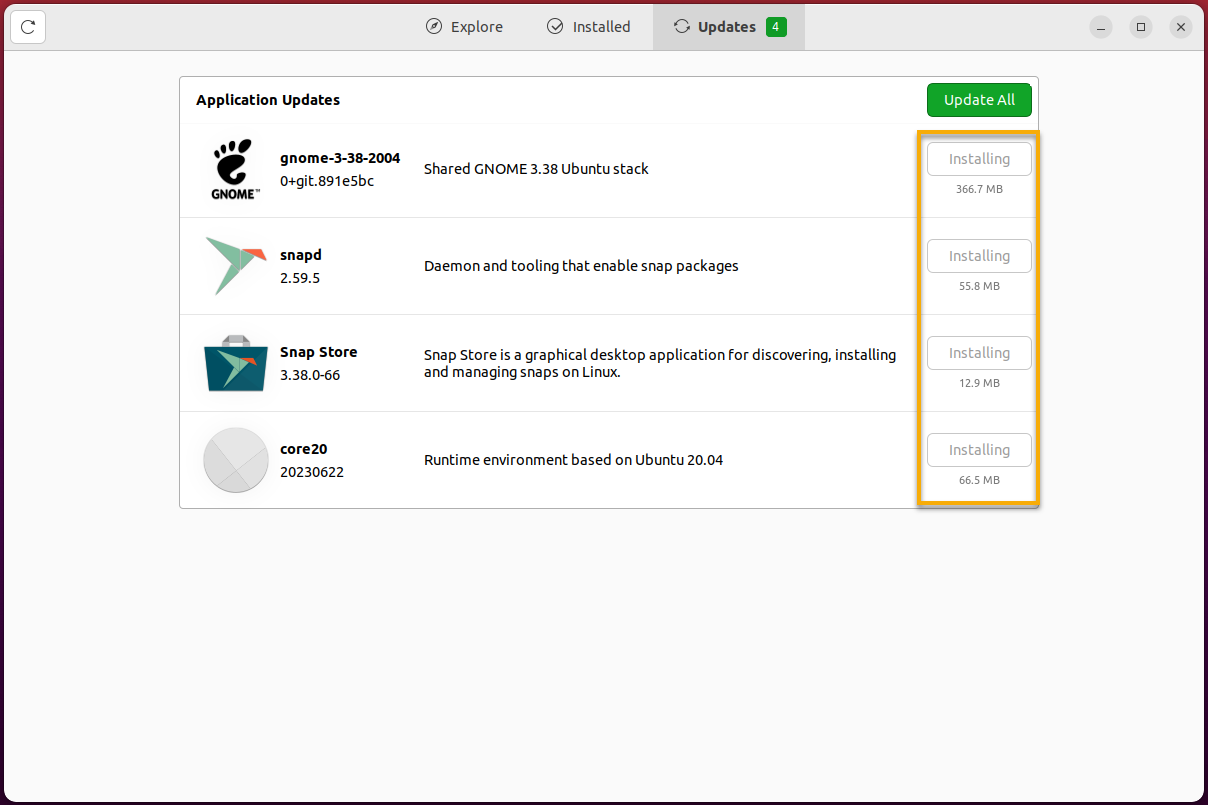
Task: Click Installing button for core20
Action: (979, 450)
